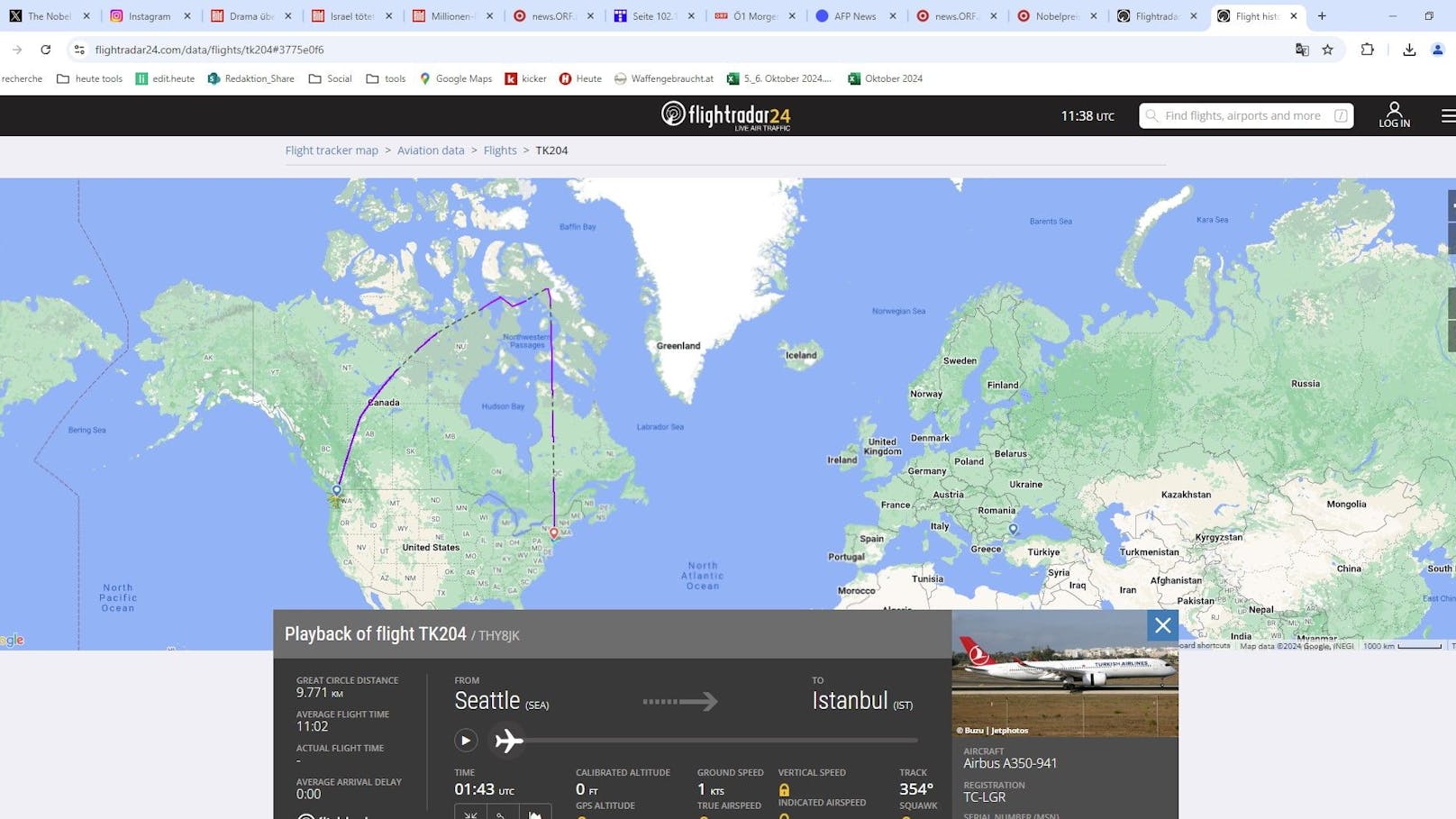The image size is (1456, 819).
Task: Switch to the Flightradar tab left of active
Action: click(1157, 16)
